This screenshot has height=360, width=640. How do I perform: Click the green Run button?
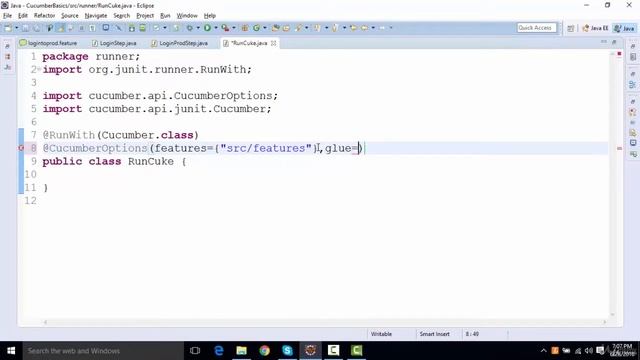click(207, 28)
